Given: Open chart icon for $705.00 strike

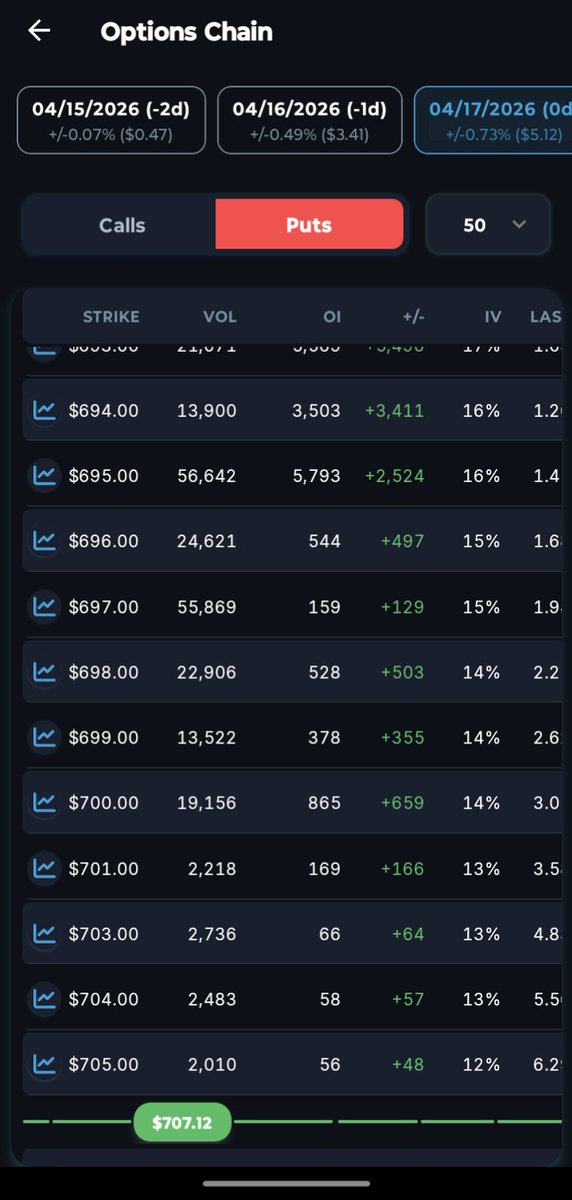Looking at the screenshot, I should point(44,1064).
